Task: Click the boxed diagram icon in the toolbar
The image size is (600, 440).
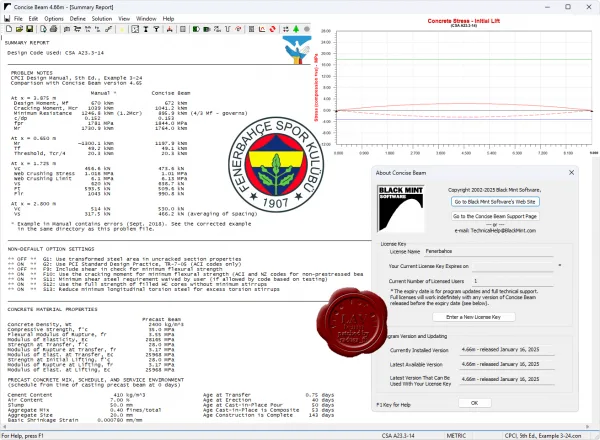Action: click(x=135, y=29)
